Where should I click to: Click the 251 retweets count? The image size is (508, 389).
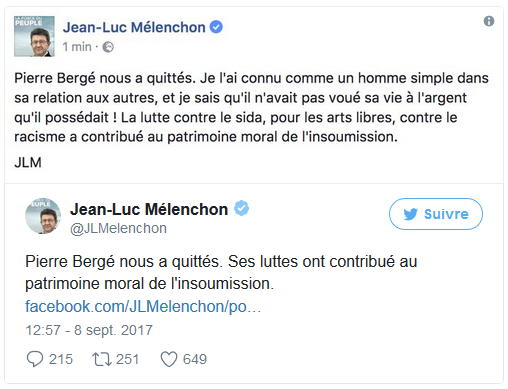[x=127, y=359]
